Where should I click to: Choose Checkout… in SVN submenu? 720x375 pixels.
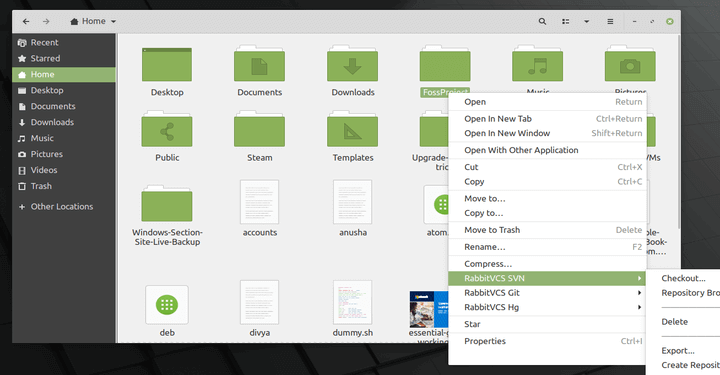[683, 278]
